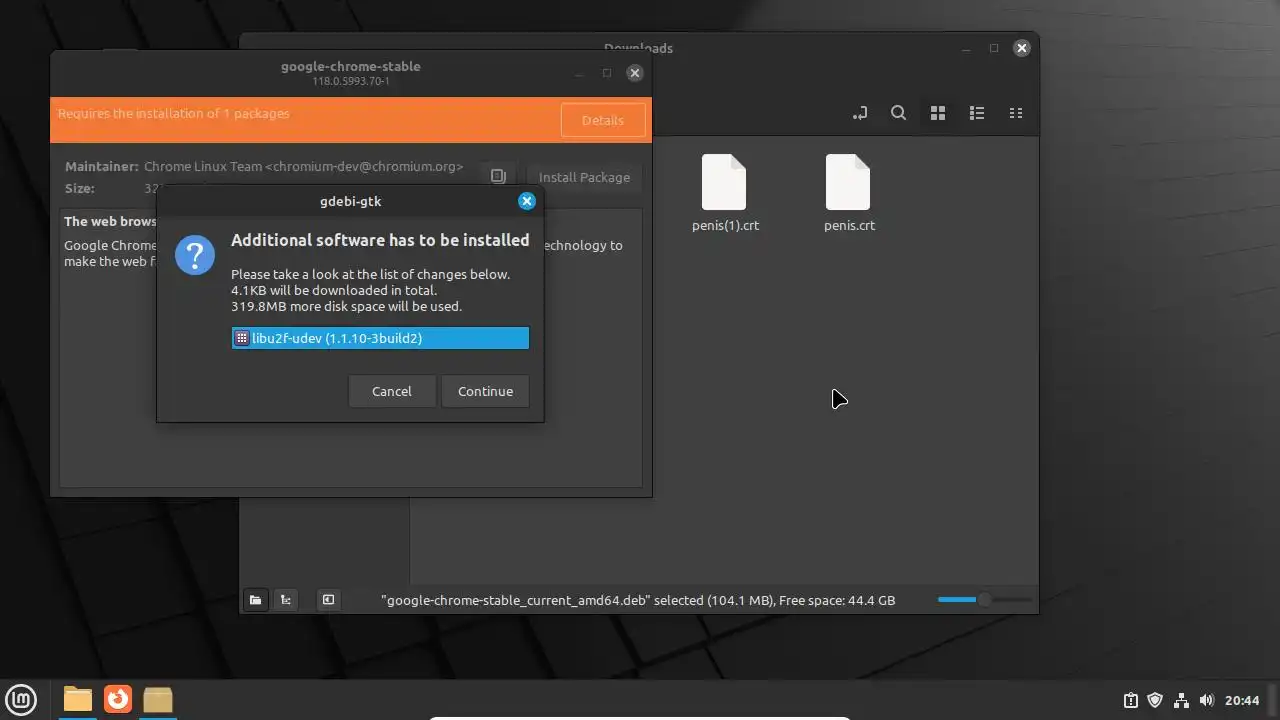The image size is (1280, 720).
Task: Open the Files folder icon in taskbar
Action: (77, 699)
